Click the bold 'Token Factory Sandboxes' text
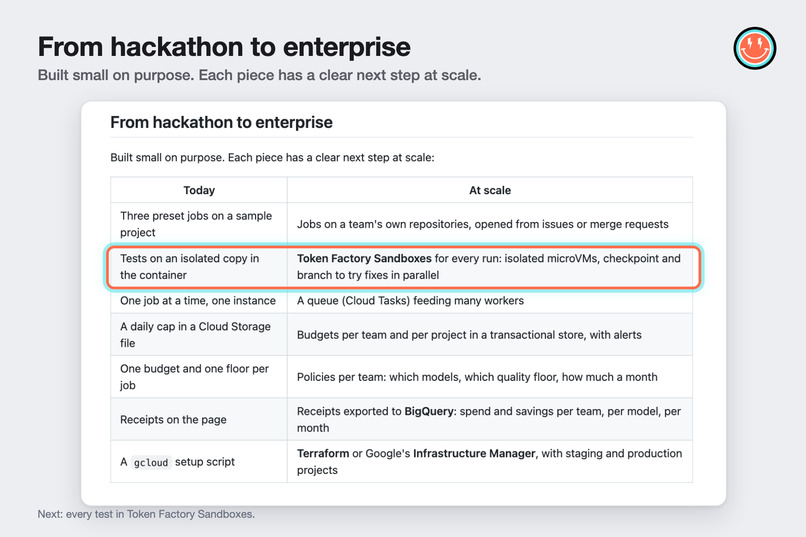Image resolution: width=806 pixels, height=537 pixels. tap(364, 258)
